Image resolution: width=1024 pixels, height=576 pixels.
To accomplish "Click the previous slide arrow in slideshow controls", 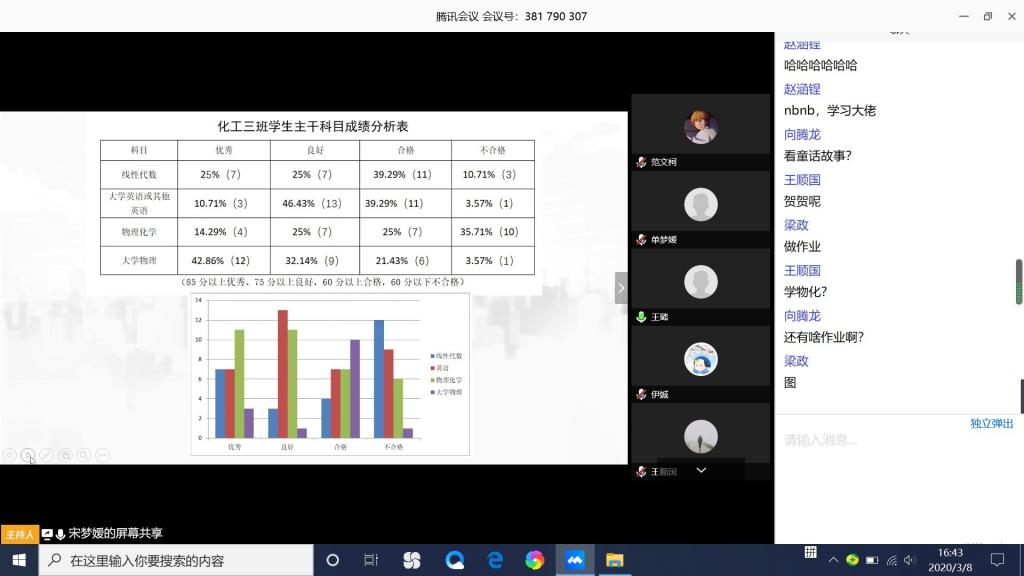I will [x=9, y=455].
